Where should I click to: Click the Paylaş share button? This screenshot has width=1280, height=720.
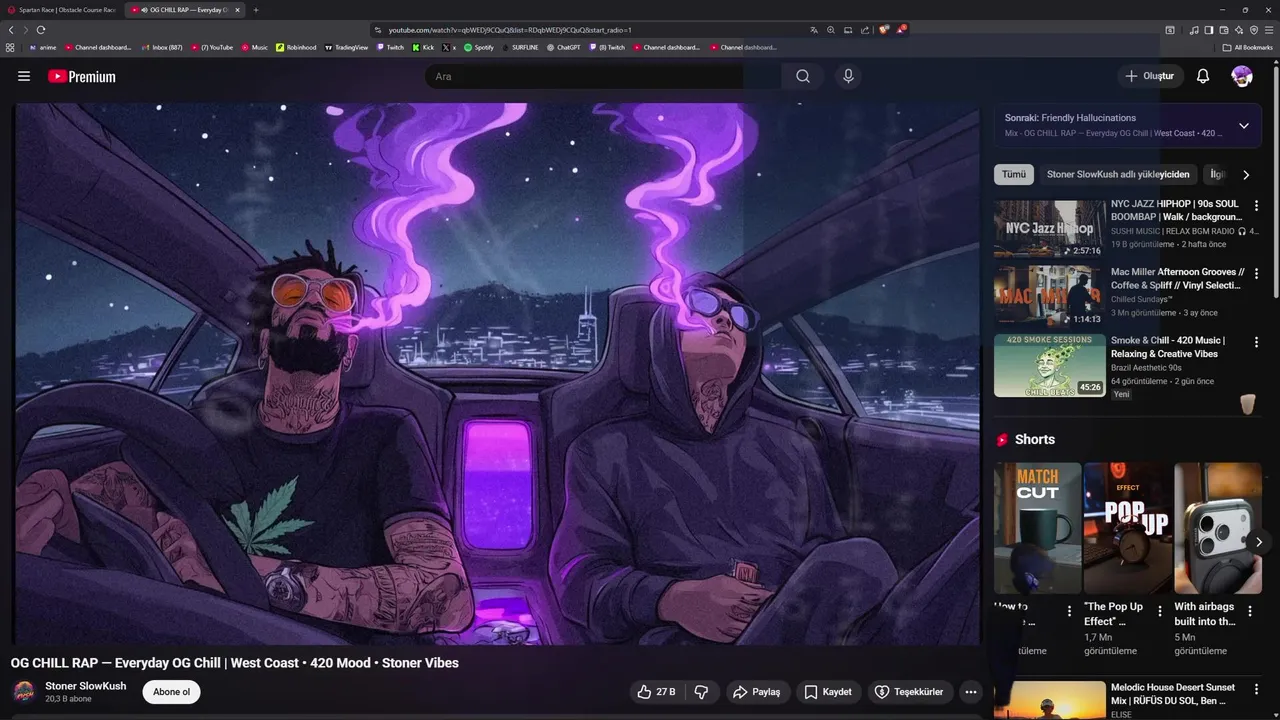pos(756,692)
